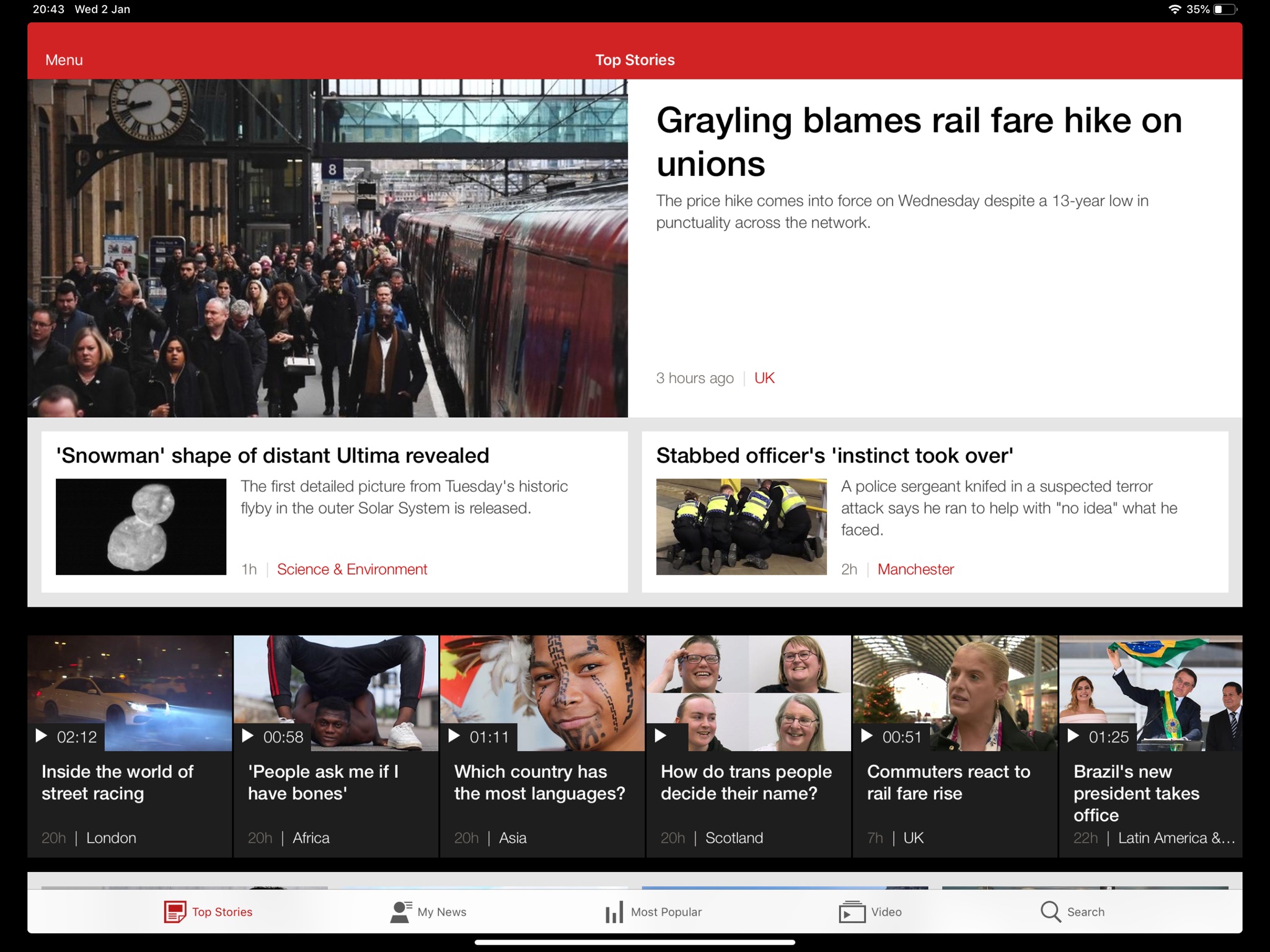Open 'How do trans people decide their name?' title

[746, 782]
